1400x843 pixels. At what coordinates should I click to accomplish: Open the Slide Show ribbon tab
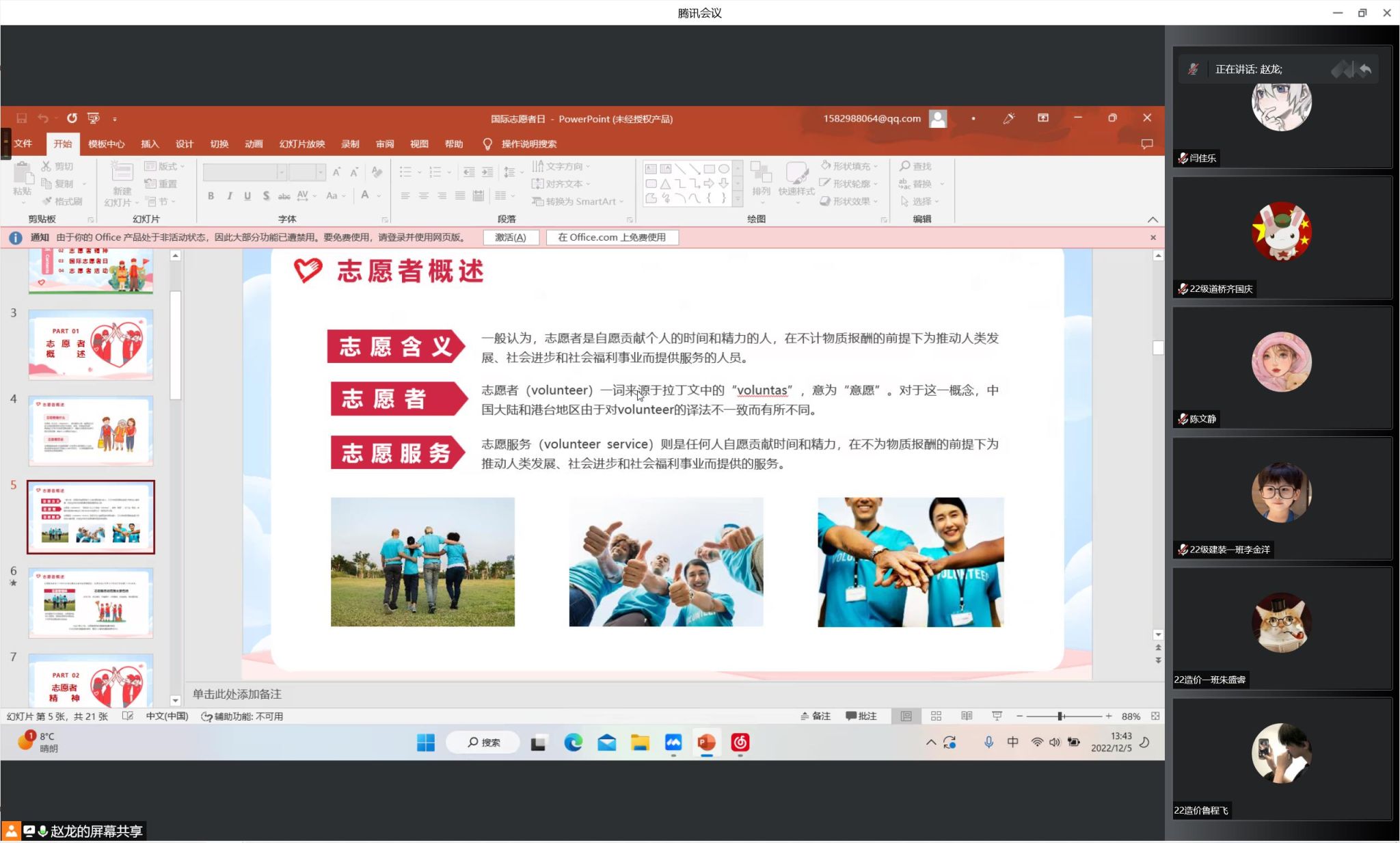coord(301,144)
